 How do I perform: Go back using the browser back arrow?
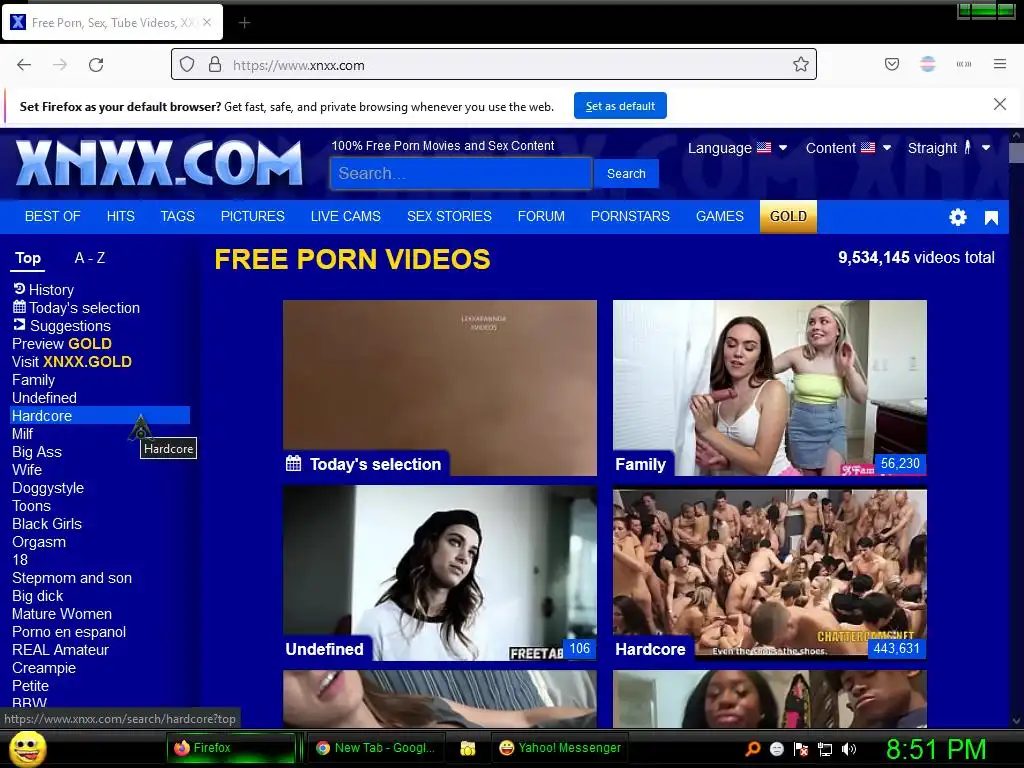(24, 65)
